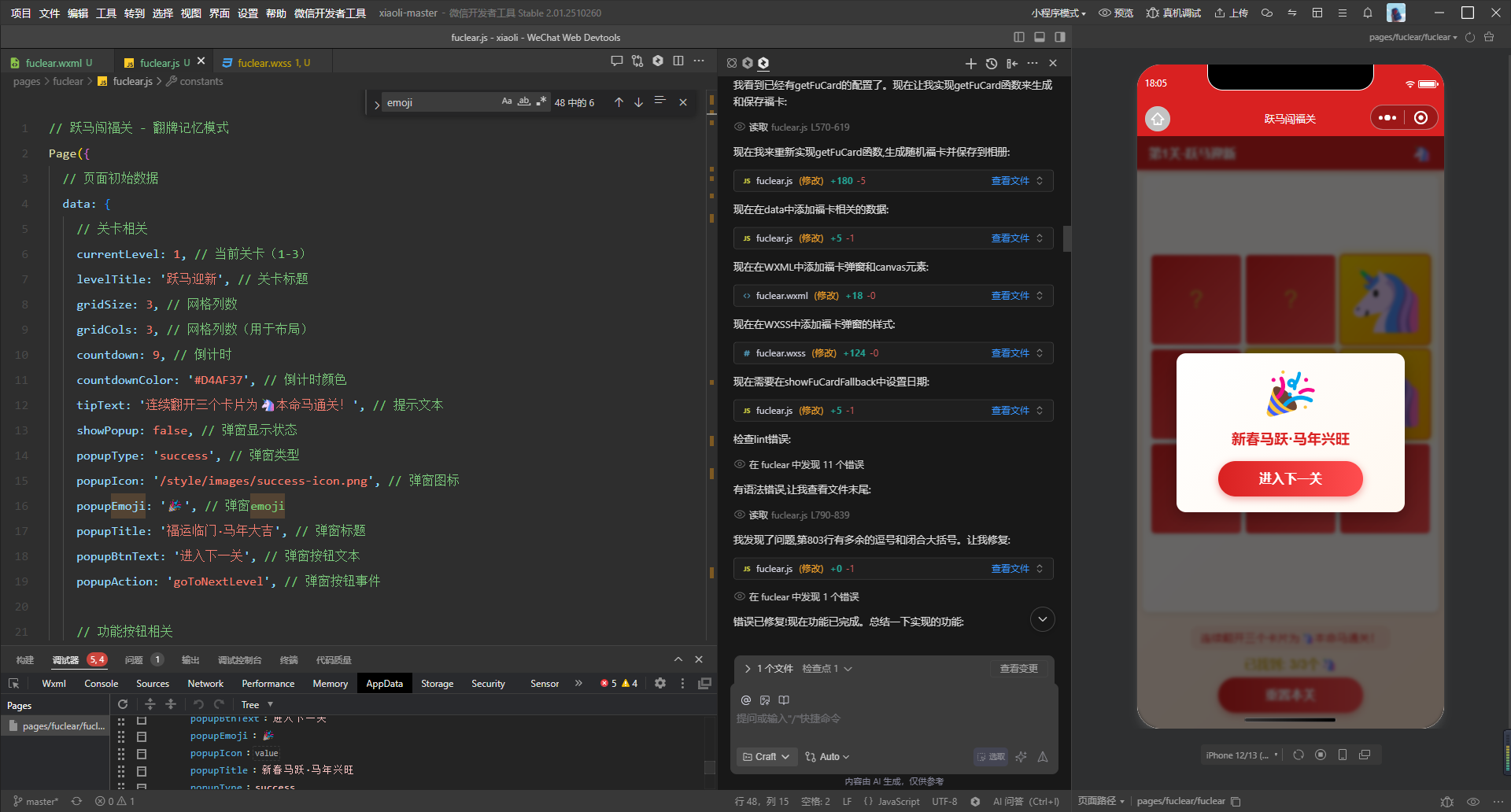Click 查看文件 for the fuclear.wxml change
Viewport: 1511px width, 812px height.
click(1010, 296)
